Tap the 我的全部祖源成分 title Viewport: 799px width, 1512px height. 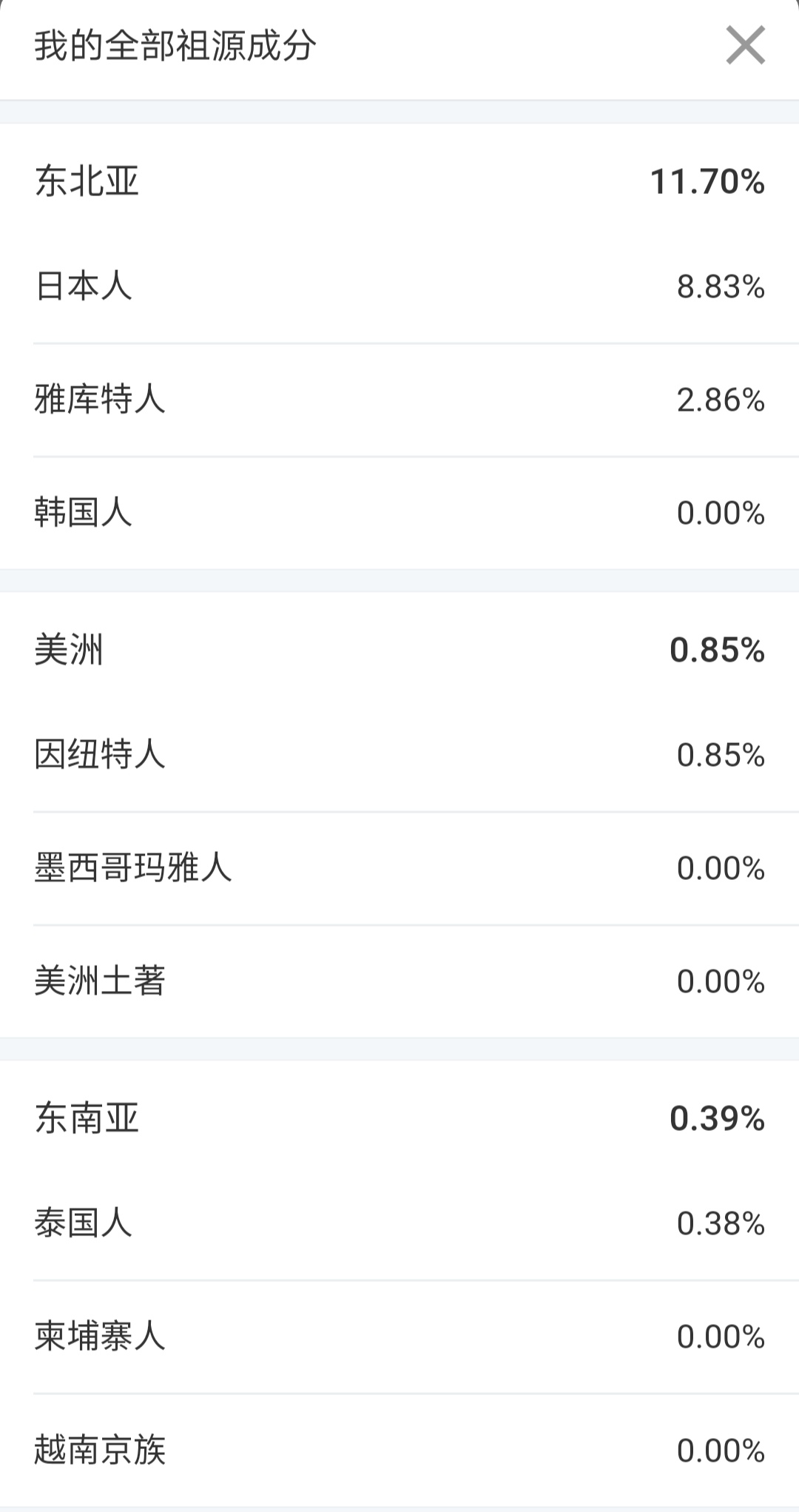tap(175, 46)
